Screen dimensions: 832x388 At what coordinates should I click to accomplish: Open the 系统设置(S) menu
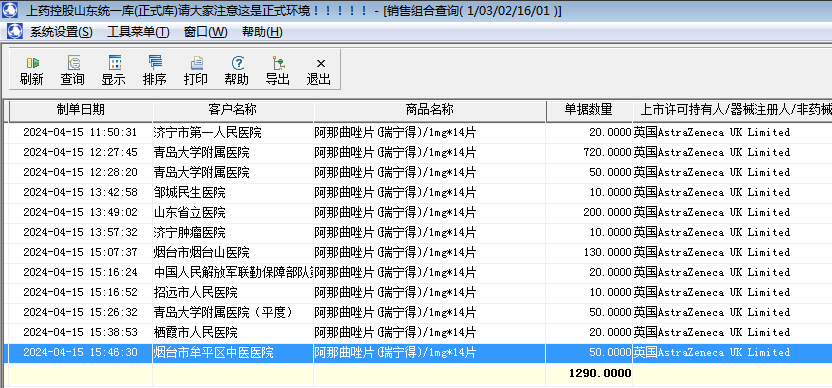point(61,32)
